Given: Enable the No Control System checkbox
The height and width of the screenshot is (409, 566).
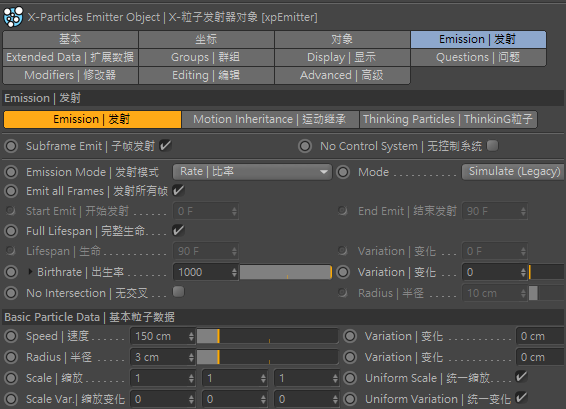Looking at the screenshot, I should coord(492,146).
